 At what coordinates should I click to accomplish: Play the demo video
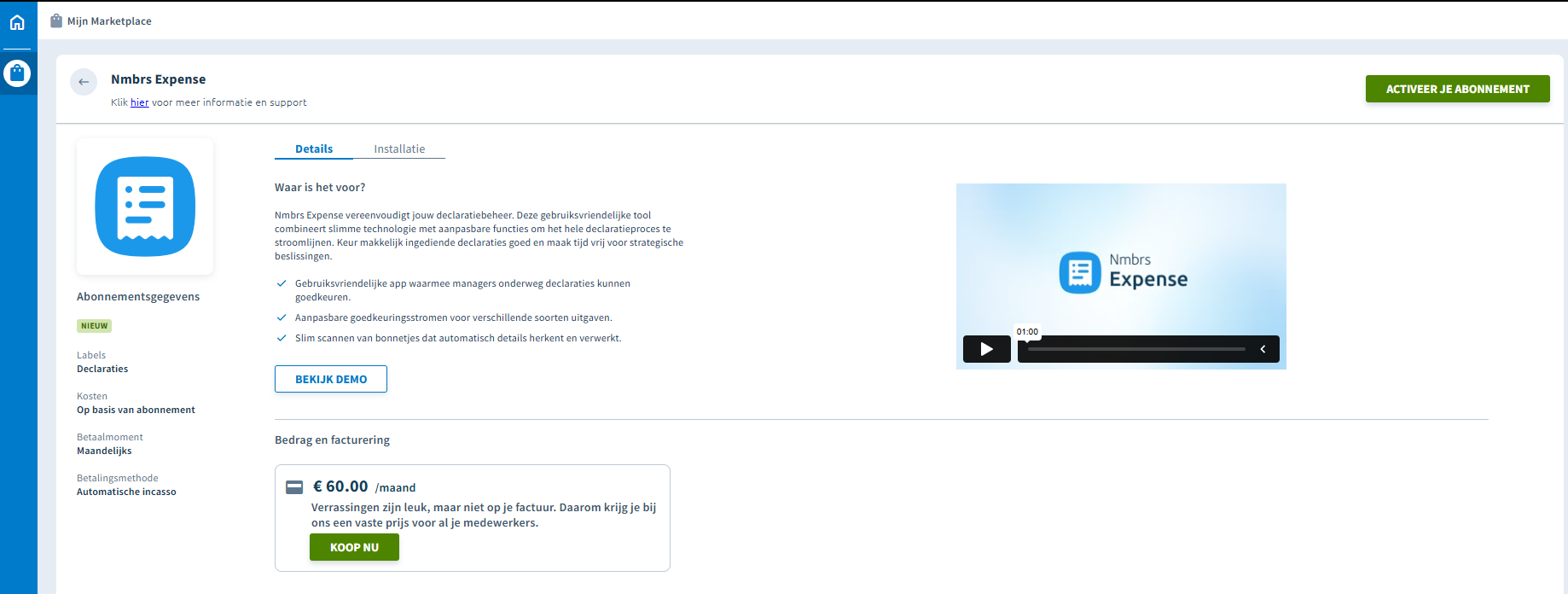click(987, 349)
